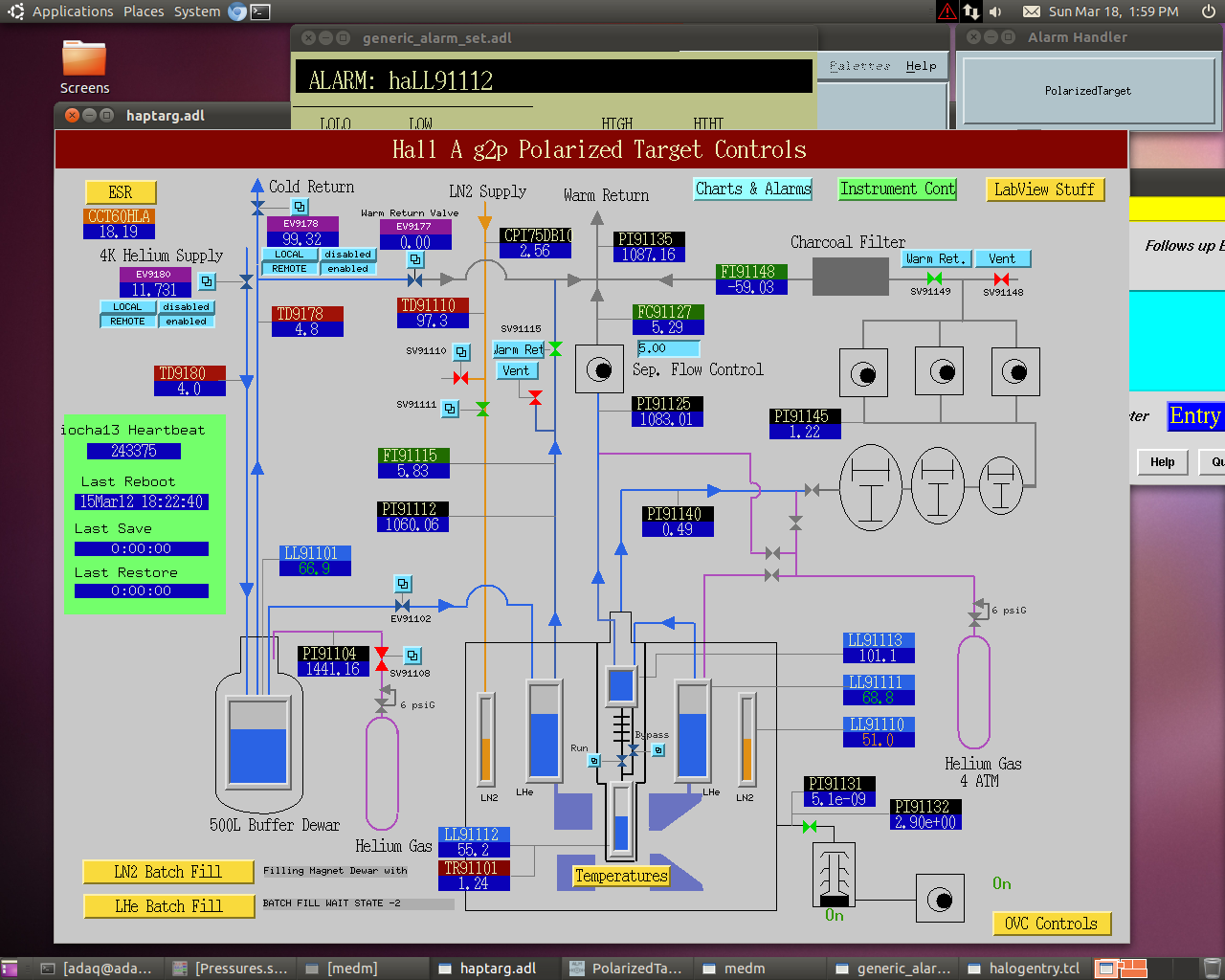Screen dimensions: 1225x980
Task: Open the mail envelope tray icon
Action: tap(1032, 11)
